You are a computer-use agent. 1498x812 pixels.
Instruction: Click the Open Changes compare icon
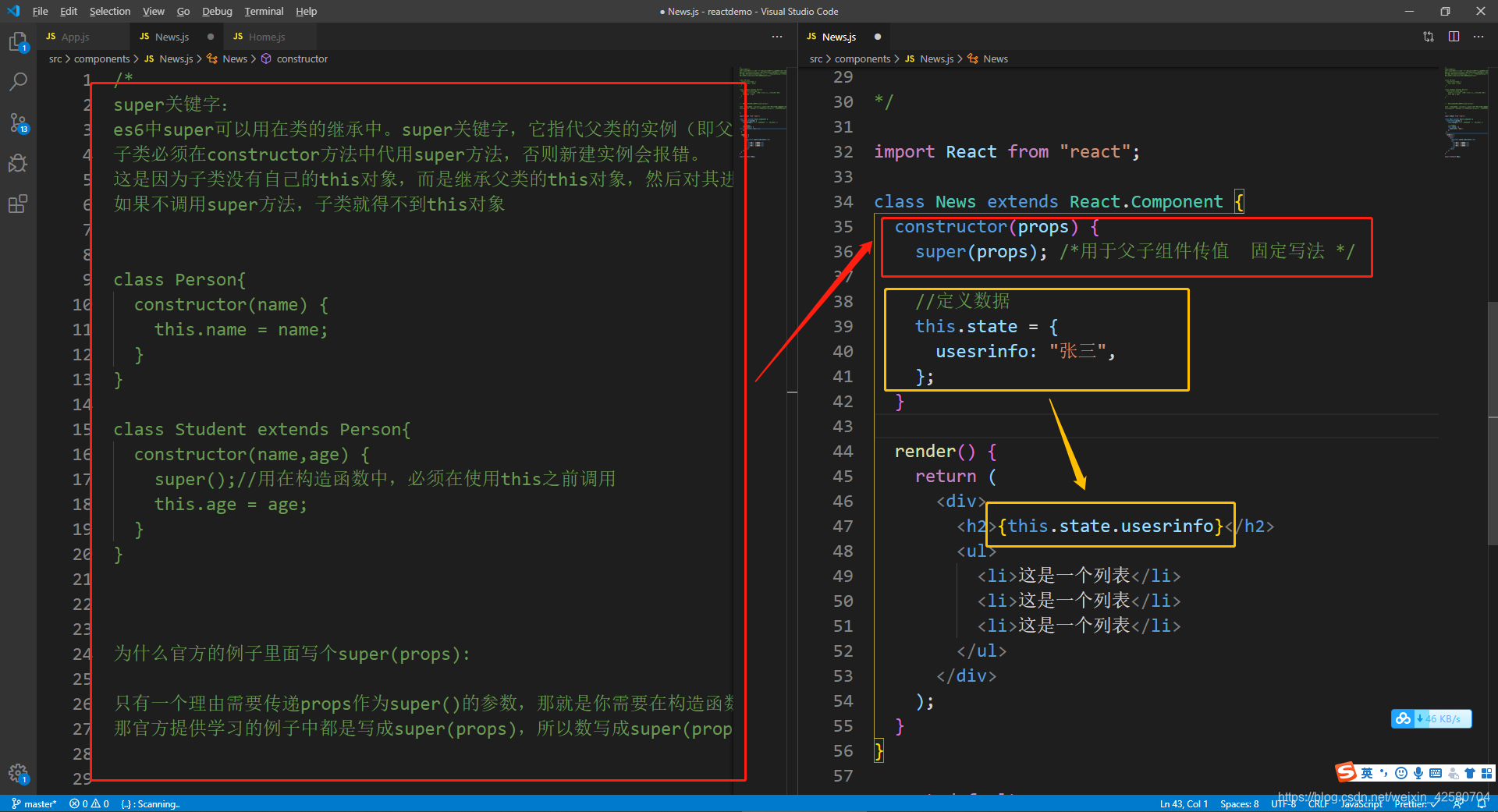coord(1429,37)
